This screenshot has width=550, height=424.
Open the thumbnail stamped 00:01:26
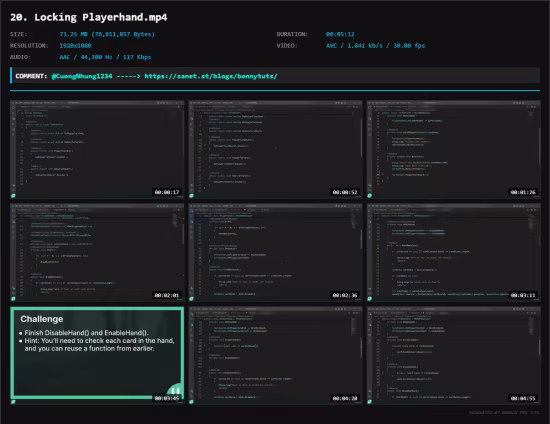454,149
